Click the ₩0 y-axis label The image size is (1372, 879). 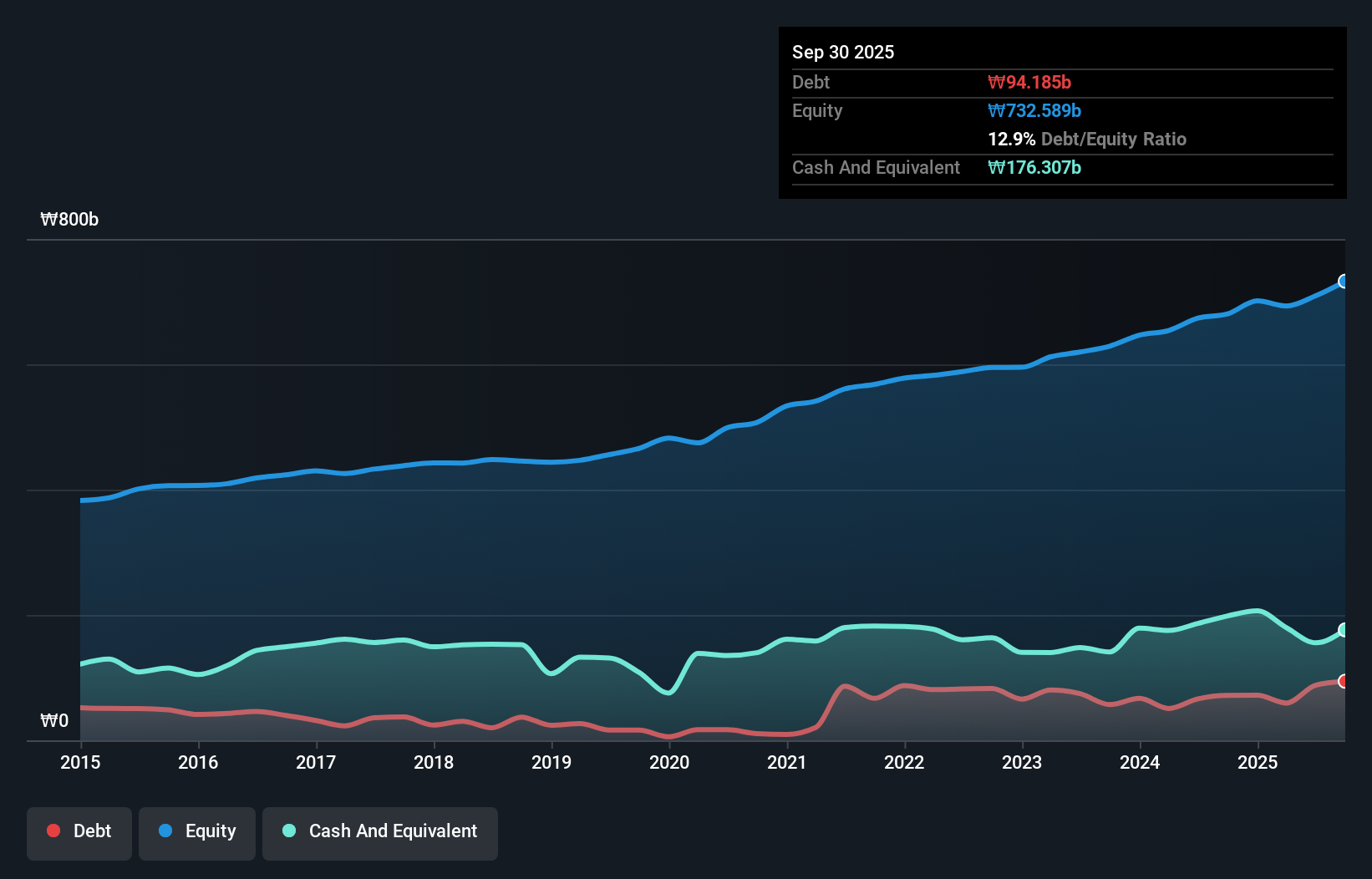tap(54, 720)
